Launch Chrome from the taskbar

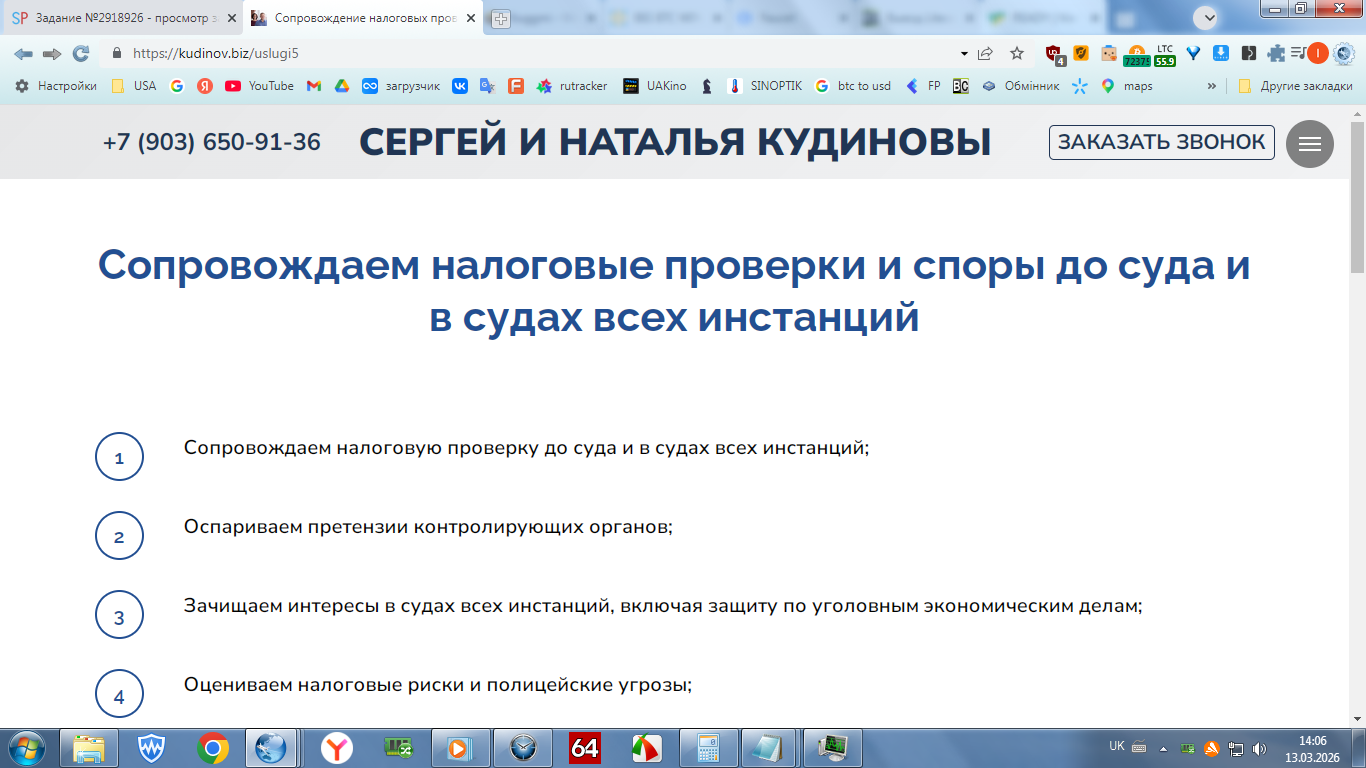pyautogui.click(x=212, y=748)
